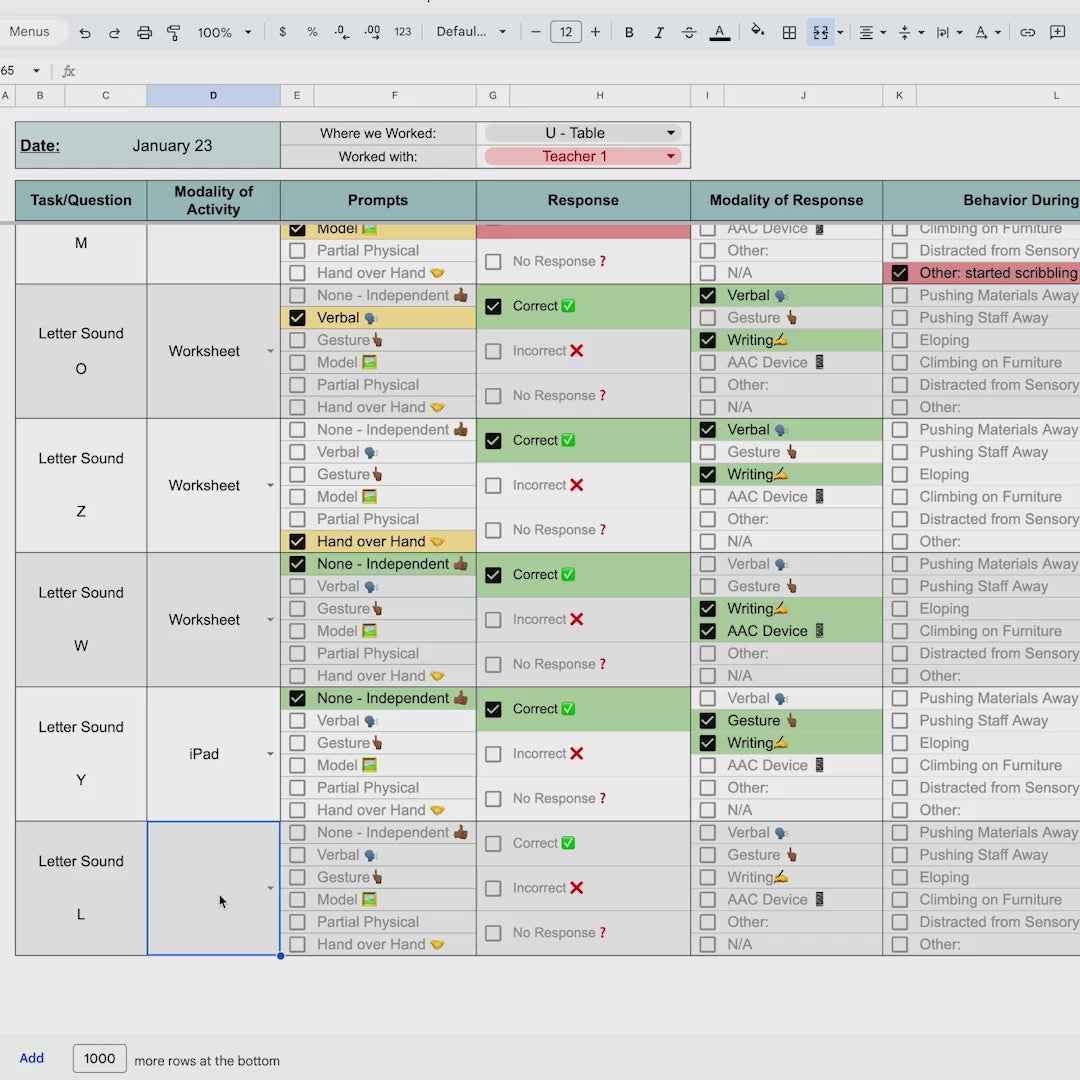Open the fill color picker
The width and height of the screenshot is (1080, 1080).
[x=757, y=32]
